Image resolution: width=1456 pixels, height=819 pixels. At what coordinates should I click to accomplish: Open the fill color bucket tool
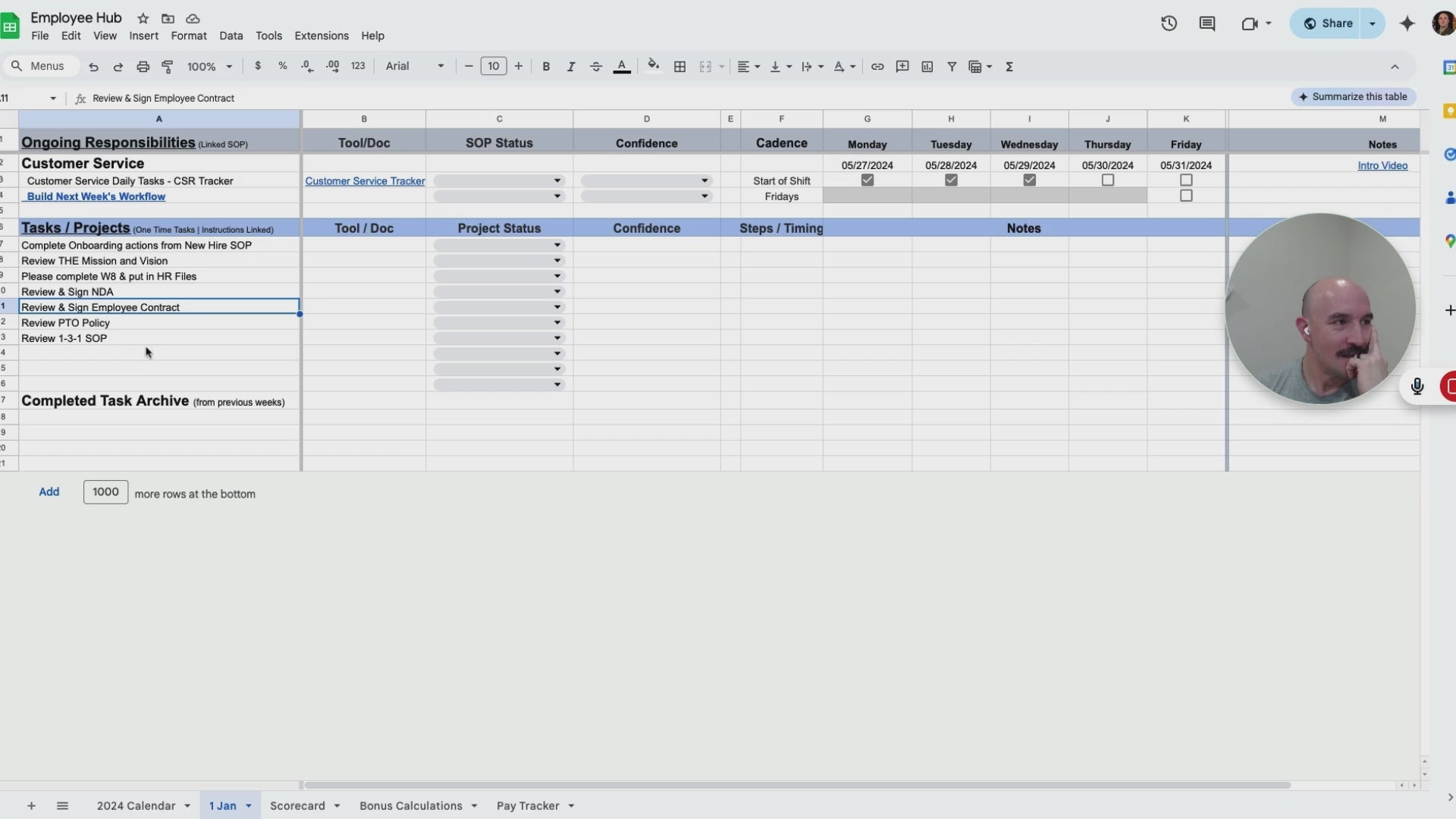pos(653,66)
